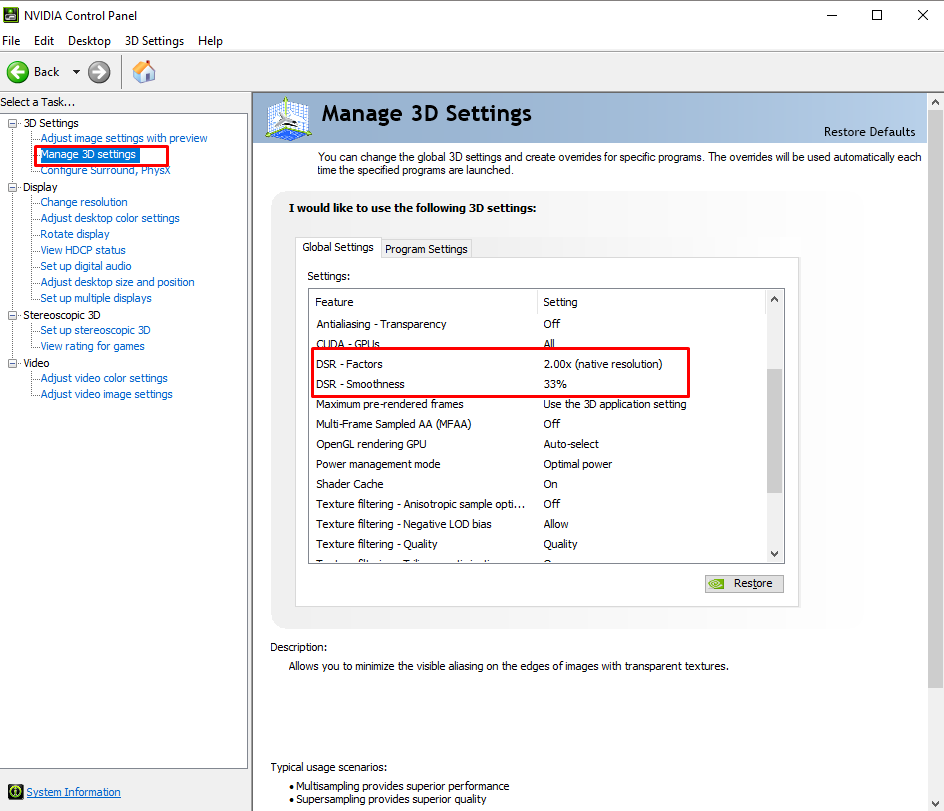Open View HDCP status
Viewport: 944px width, 811px height.
click(82, 250)
